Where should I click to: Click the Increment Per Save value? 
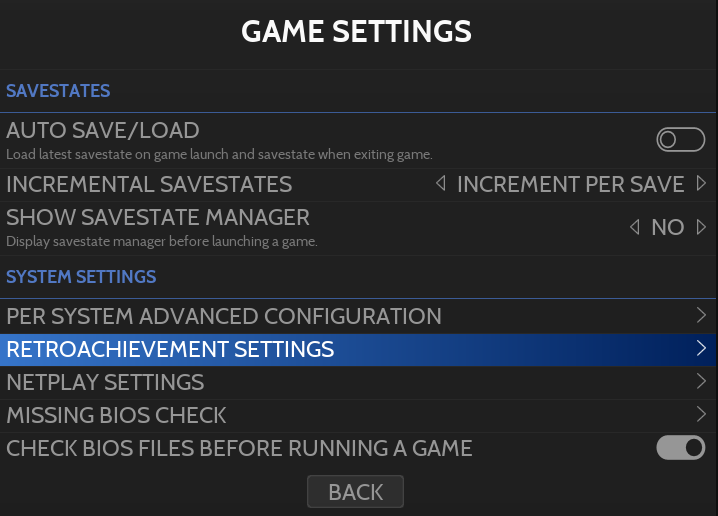click(570, 184)
